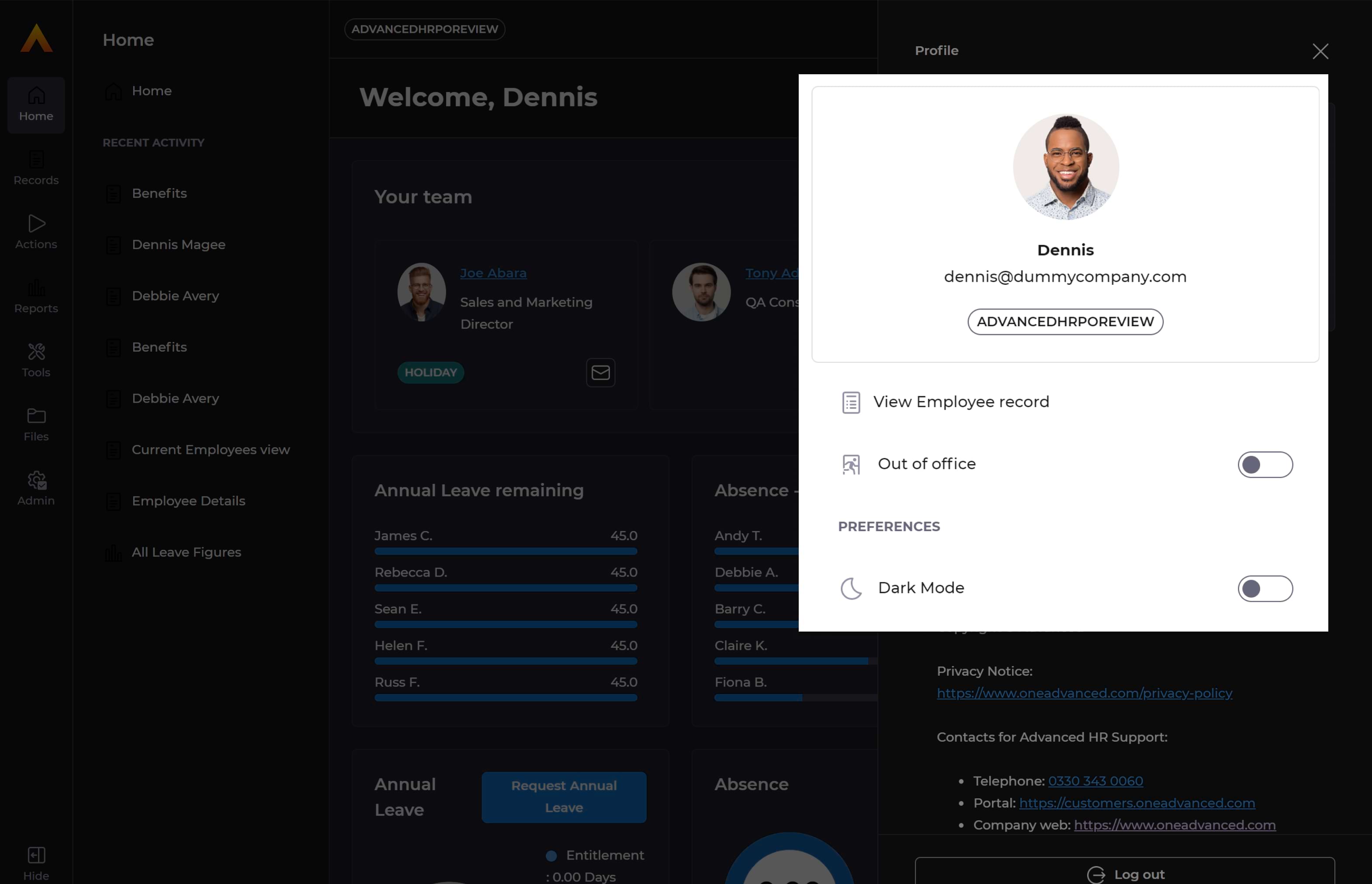1372x884 pixels.
Task: Enable the Dark Mode switch
Action: (1265, 588)
